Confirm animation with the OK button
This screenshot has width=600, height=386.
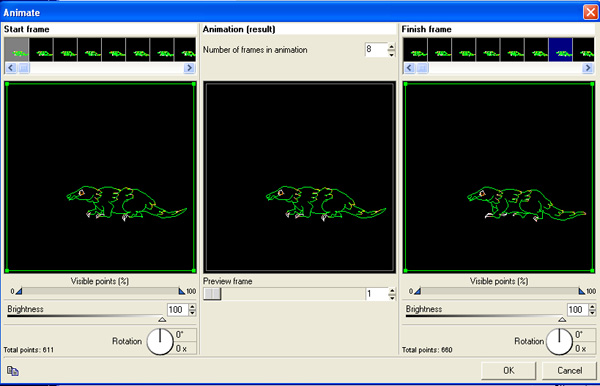click(x=509, y=370)
